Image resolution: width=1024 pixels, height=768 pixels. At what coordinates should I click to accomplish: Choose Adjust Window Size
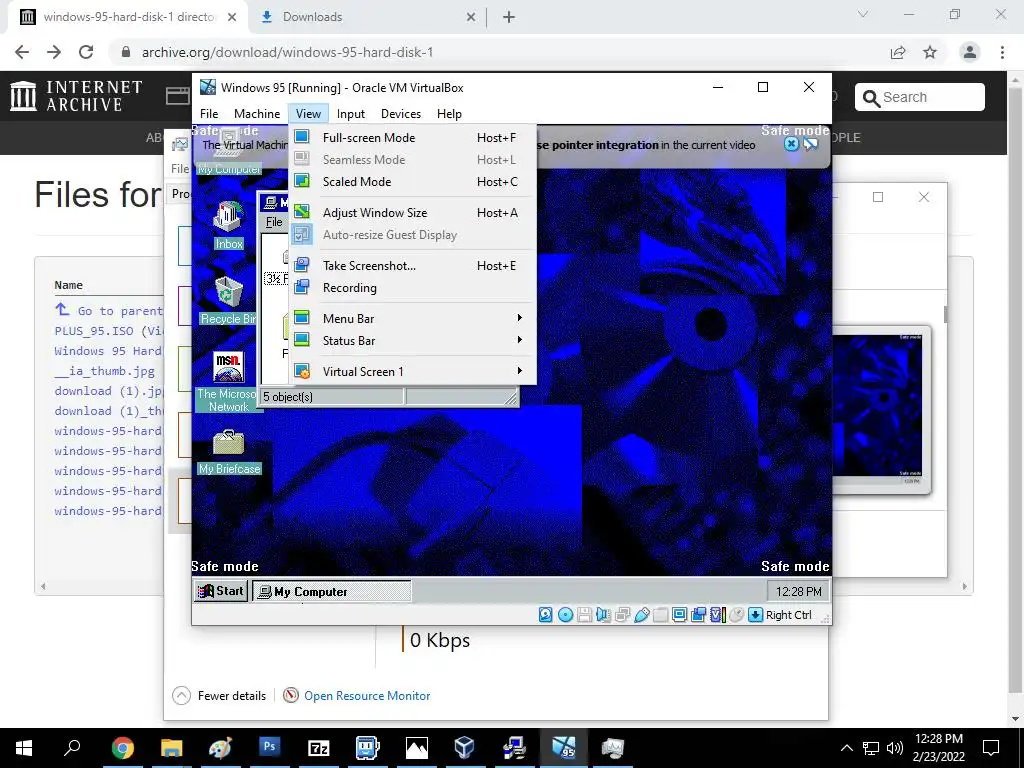click(x=413, y=213)
